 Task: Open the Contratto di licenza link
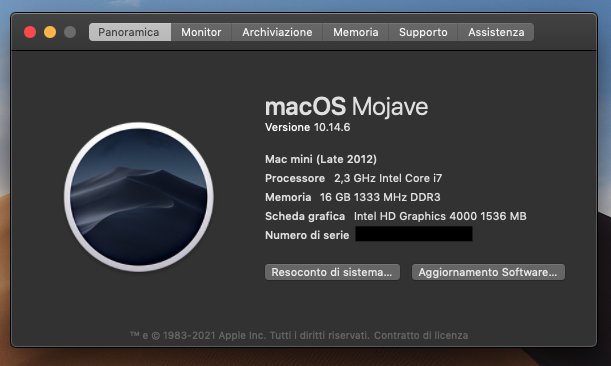point(421,335)
